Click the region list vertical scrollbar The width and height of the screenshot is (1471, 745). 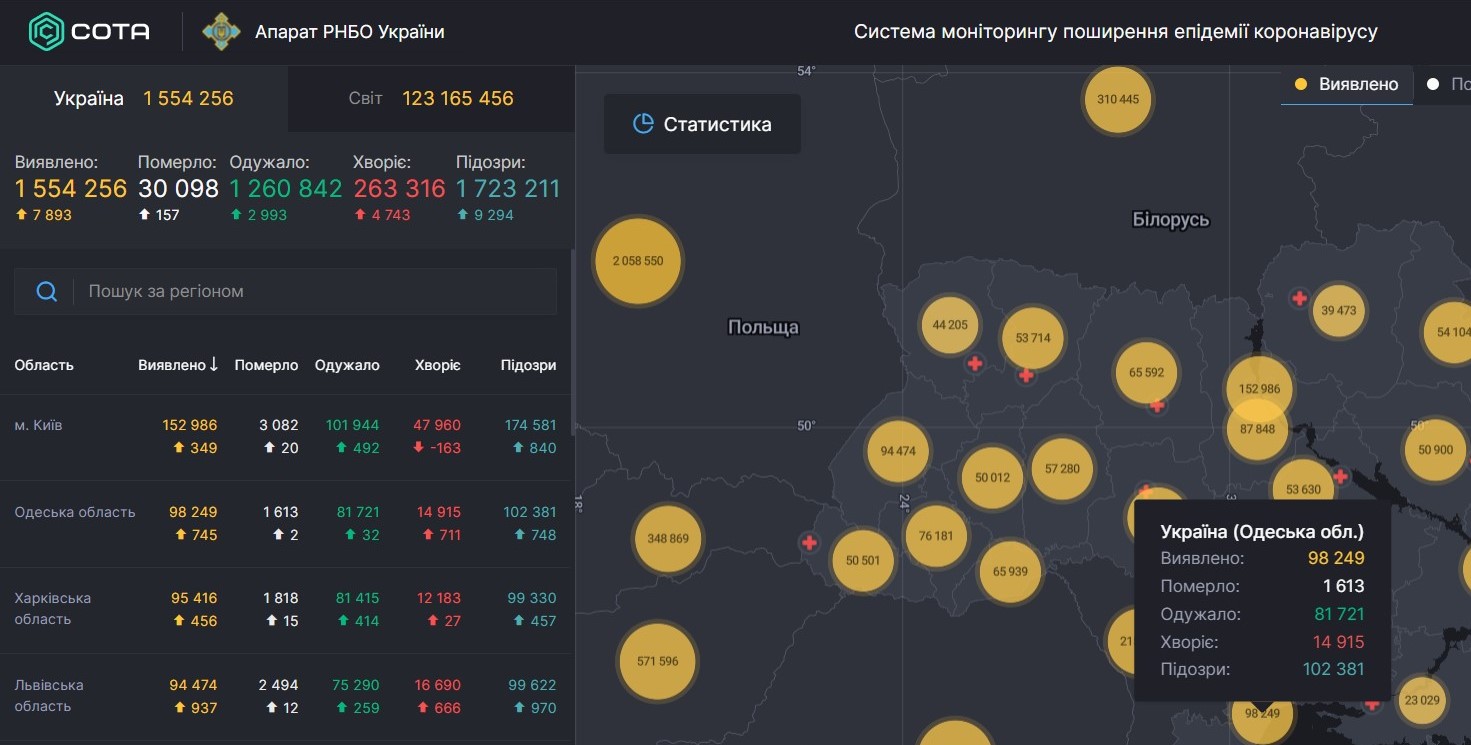572,341
